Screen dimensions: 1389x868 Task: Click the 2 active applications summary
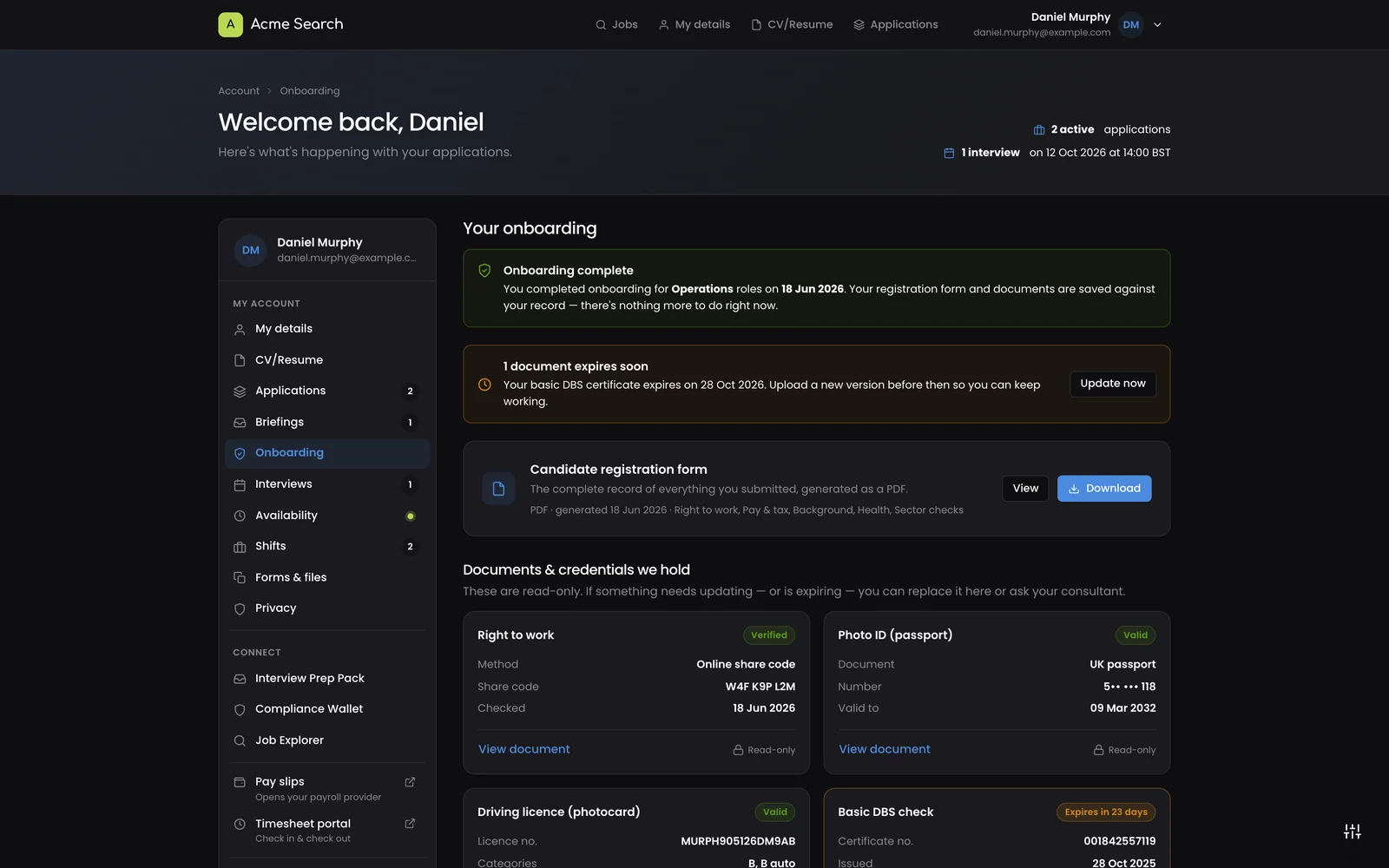pyautogui.click(x=1102, y=129)
